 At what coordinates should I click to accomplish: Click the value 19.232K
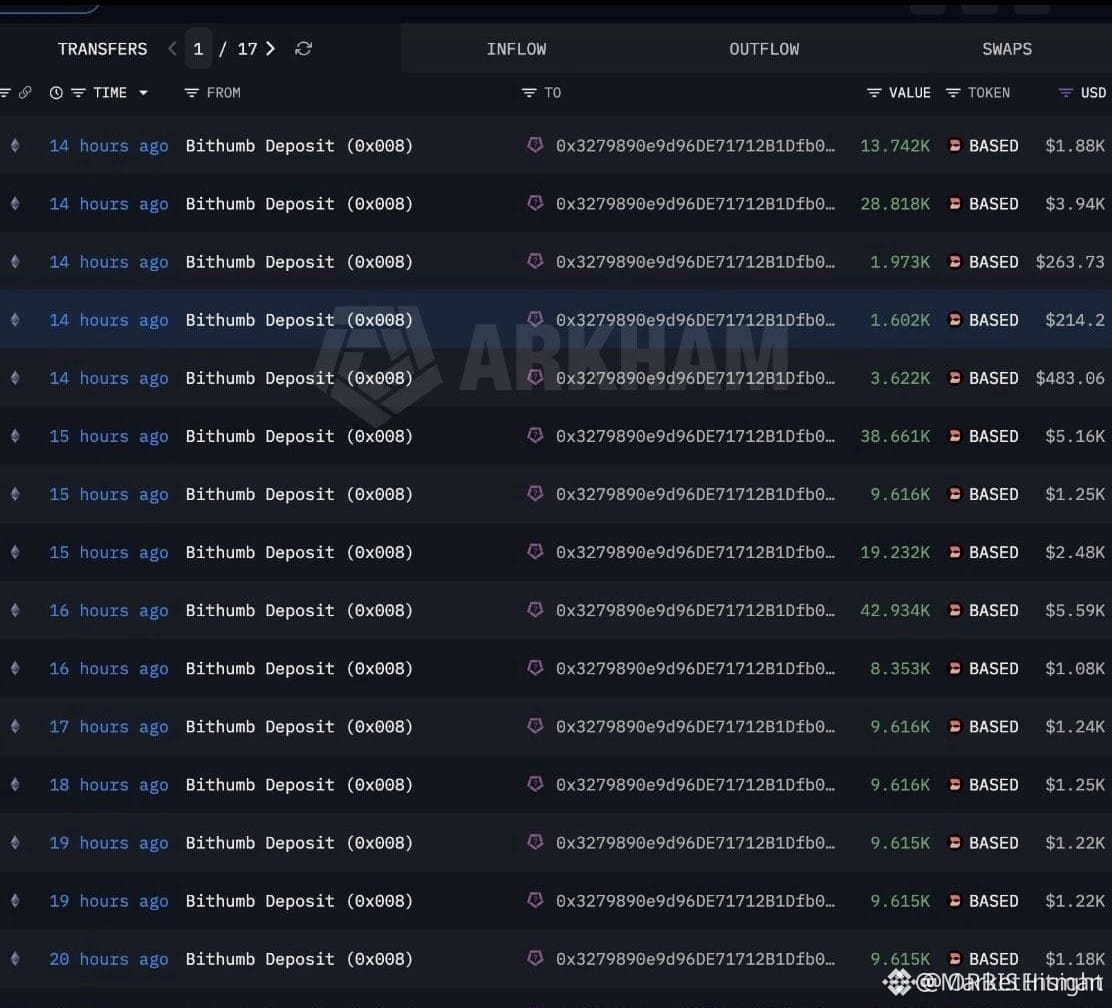pos(895,552)
